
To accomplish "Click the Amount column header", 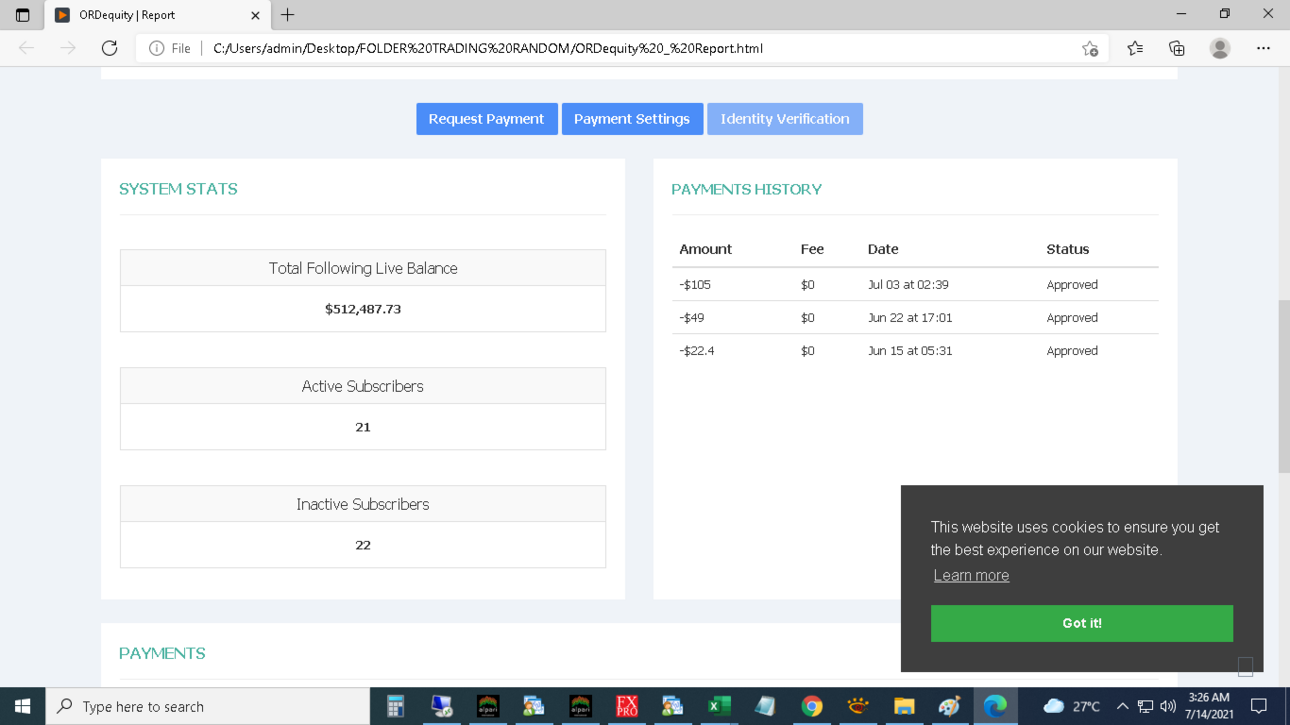I will click(705, 249).
